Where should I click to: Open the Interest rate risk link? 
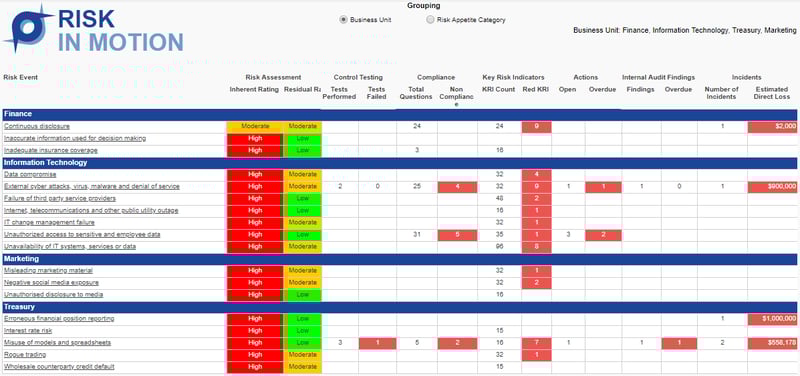[28, 331]
